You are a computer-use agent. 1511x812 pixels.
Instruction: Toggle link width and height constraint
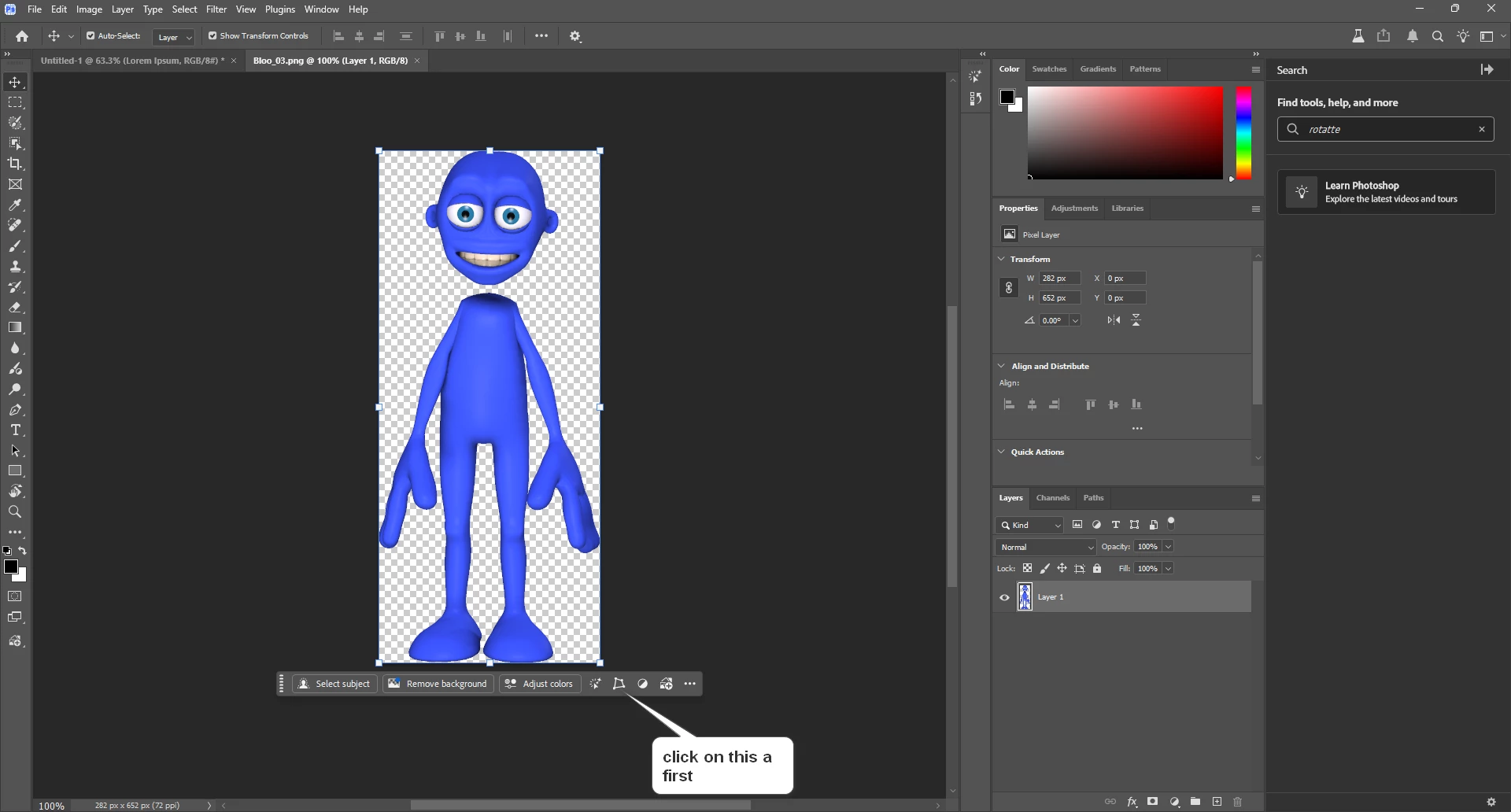[x=1008, y=288]
